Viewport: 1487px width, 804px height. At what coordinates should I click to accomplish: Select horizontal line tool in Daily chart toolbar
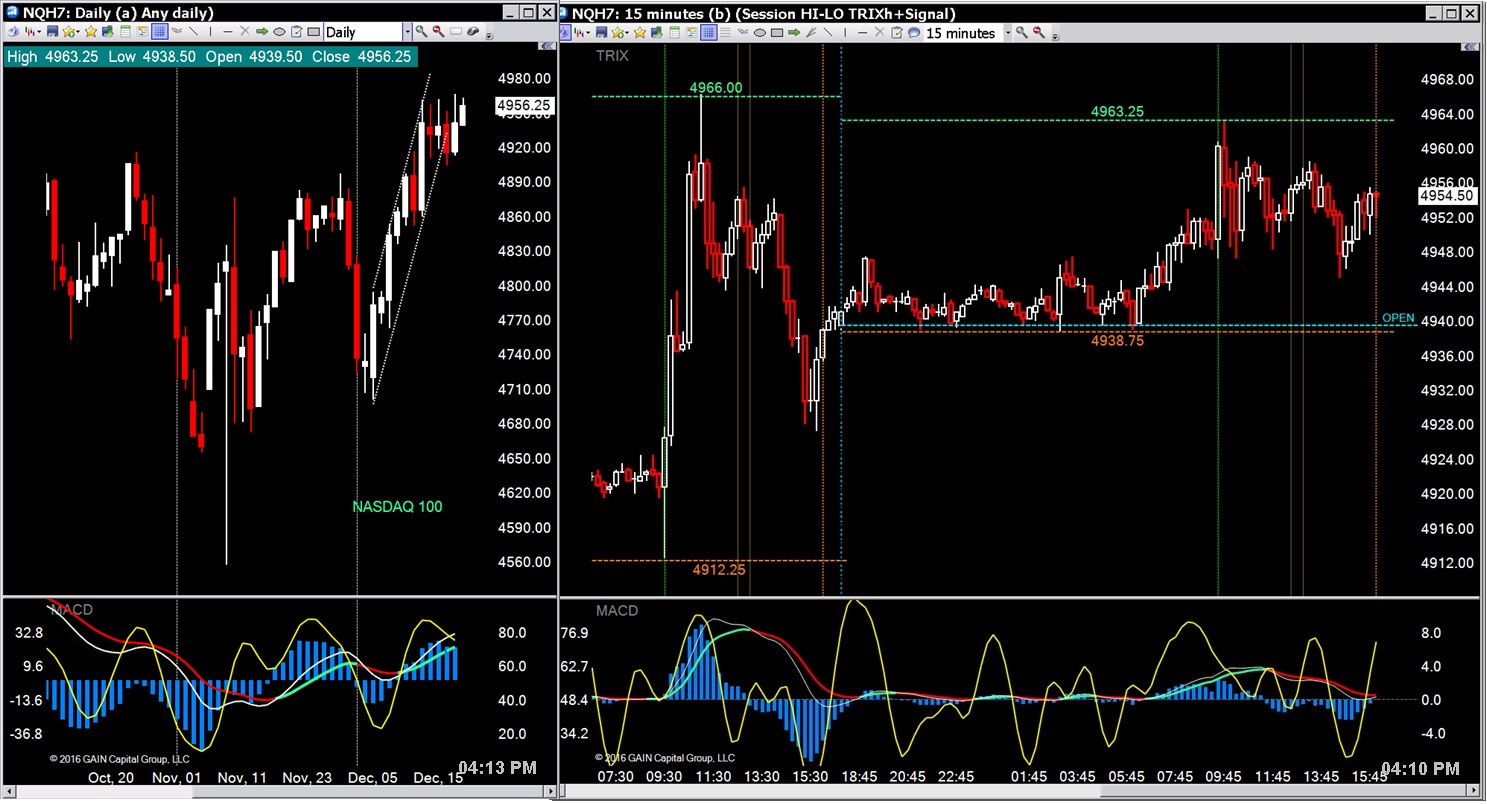(227, 32)
